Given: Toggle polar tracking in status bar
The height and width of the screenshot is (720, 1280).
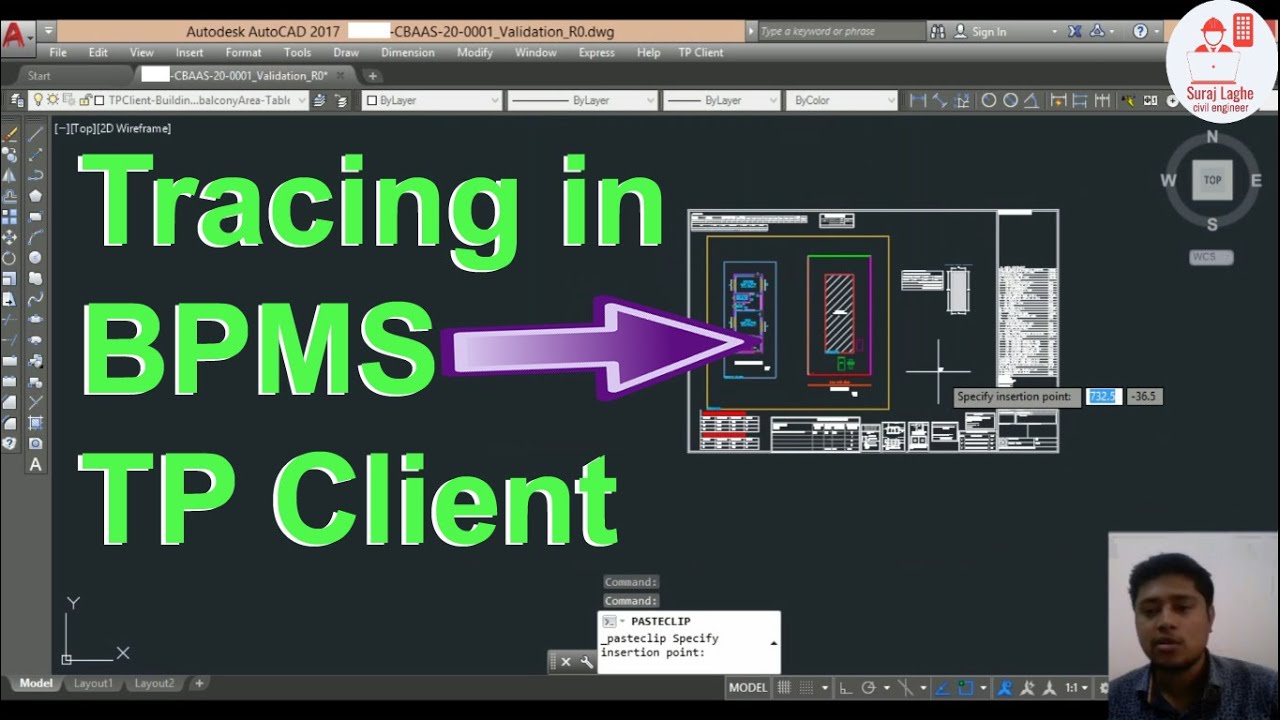Looking at the screenshot, I should click(868, 688).
